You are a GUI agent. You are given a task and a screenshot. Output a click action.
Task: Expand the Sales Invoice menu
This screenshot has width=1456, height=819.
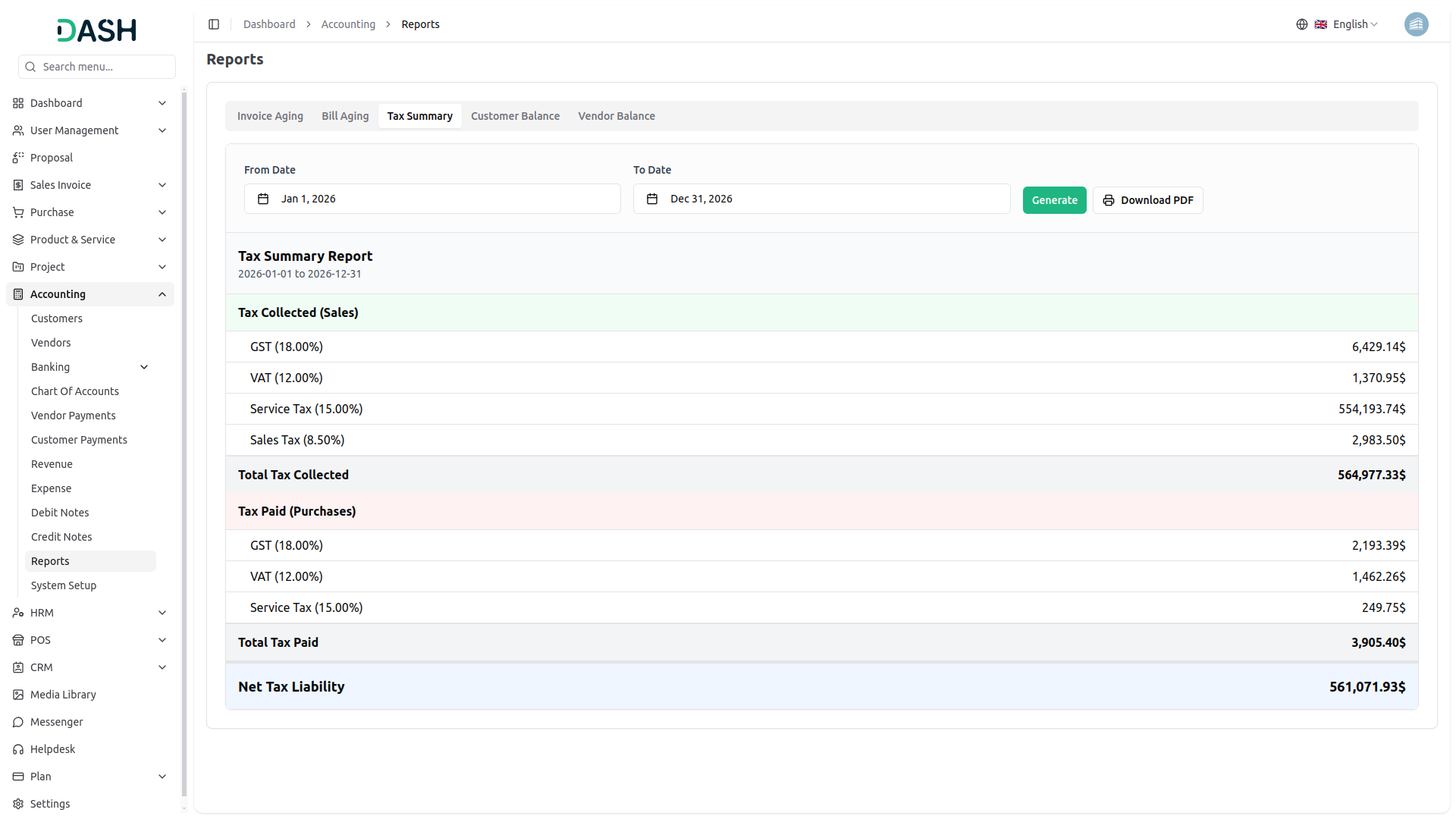point(162,185)
